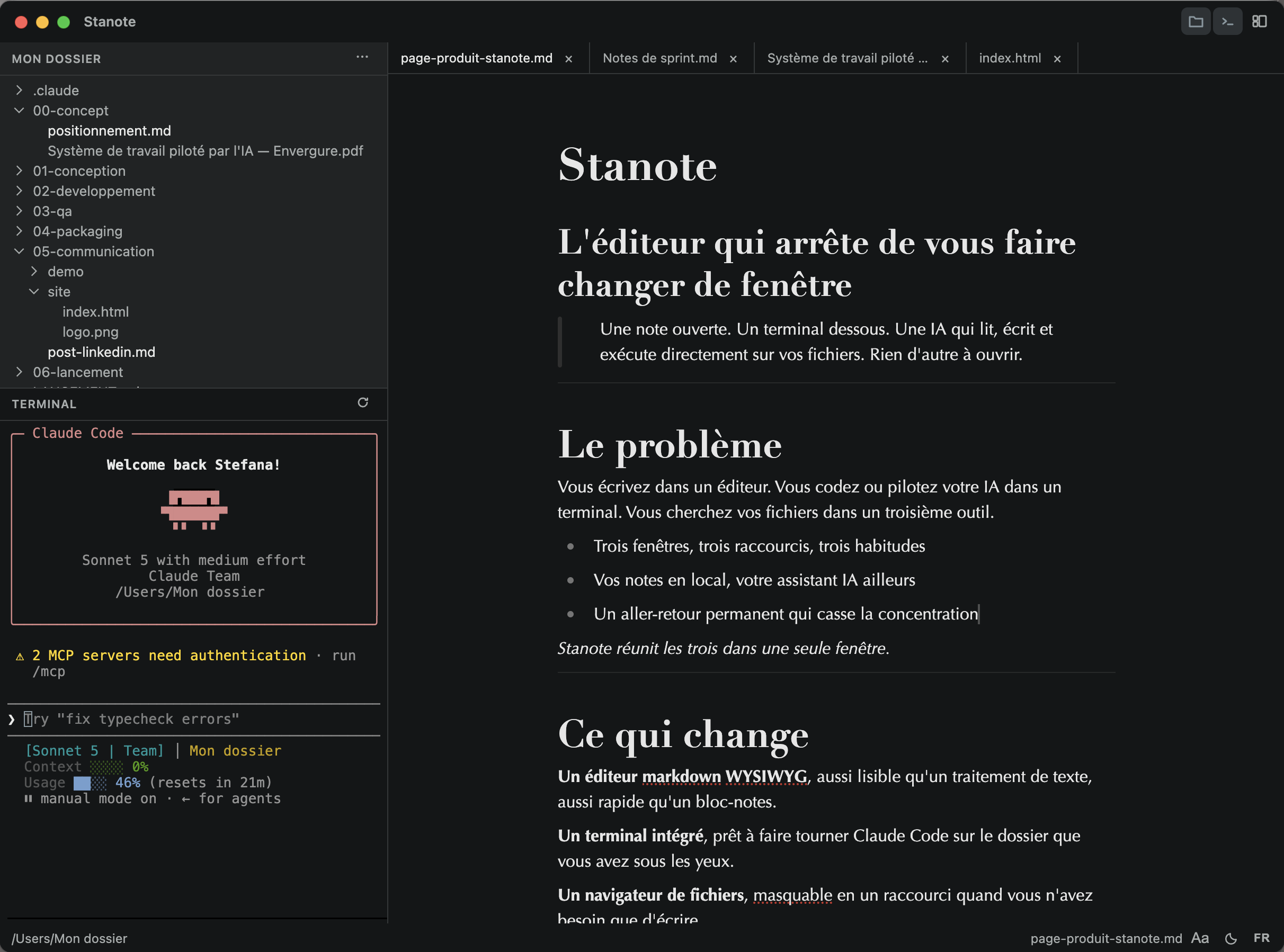
Task: Close the Notes de sprint.md tab
Action: (x=734, y=59)
